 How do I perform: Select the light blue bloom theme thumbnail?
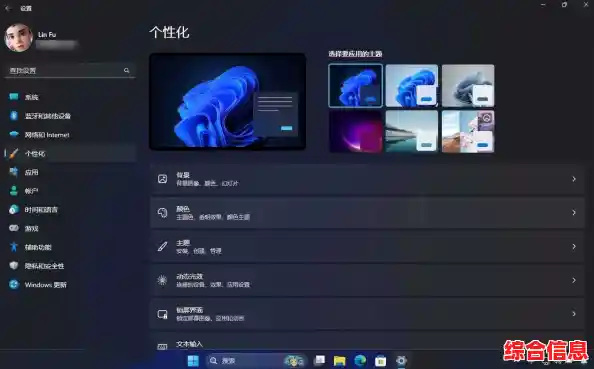click(x=412, y=86)
